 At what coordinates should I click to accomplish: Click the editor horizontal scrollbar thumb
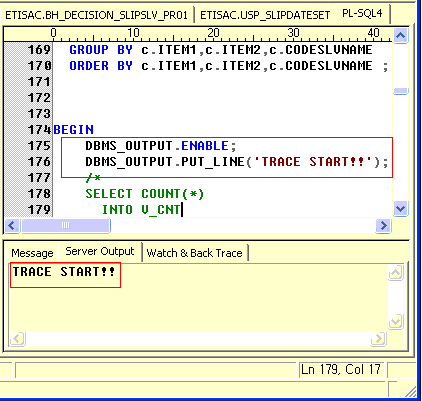(66, 226)
